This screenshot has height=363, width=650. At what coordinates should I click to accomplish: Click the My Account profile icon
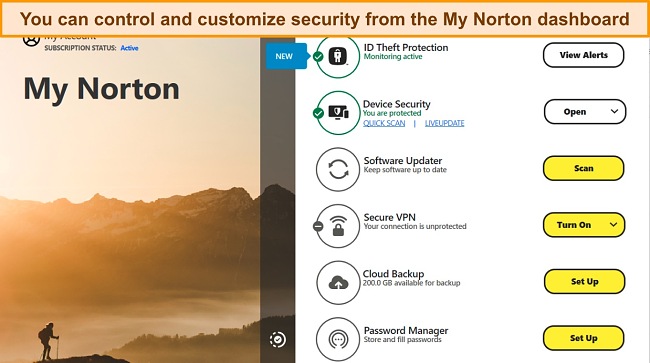(31, 41)
